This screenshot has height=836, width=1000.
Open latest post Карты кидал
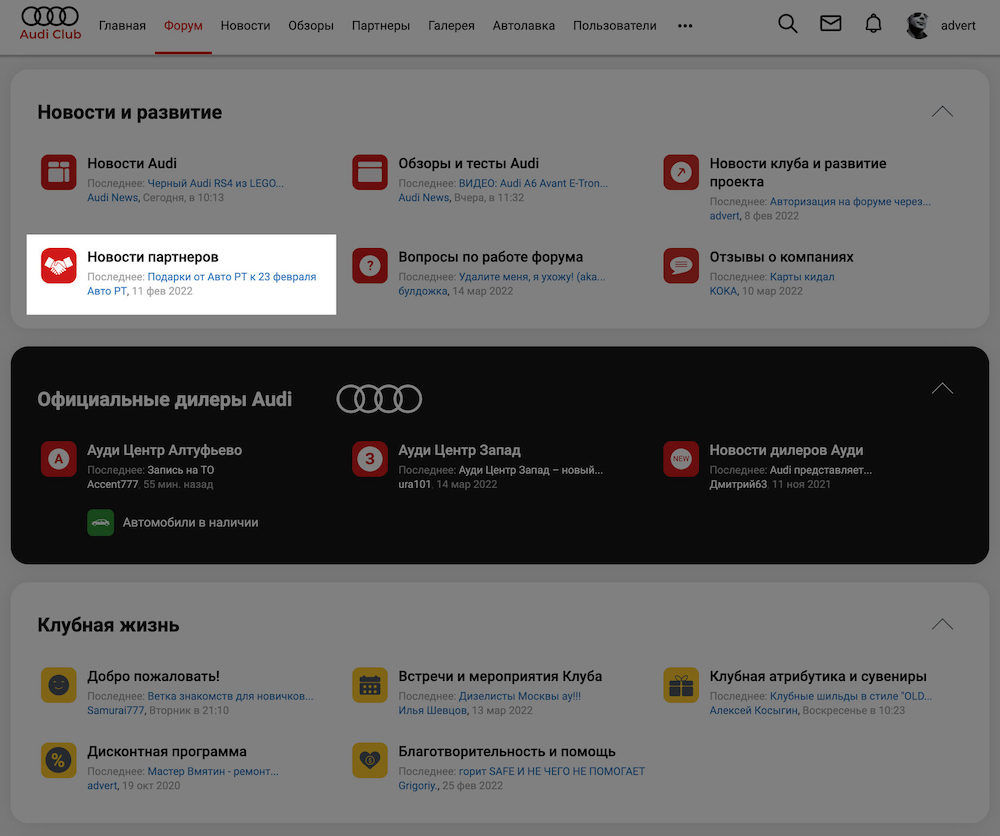click(x=802, y=277)
